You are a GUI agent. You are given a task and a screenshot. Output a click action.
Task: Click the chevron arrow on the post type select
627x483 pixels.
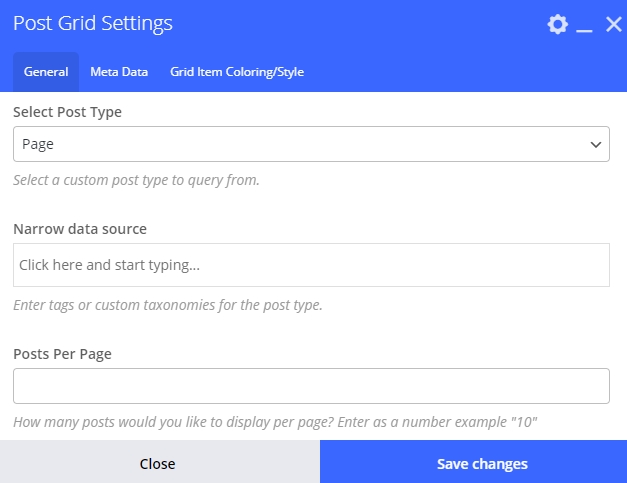(596, 145)
